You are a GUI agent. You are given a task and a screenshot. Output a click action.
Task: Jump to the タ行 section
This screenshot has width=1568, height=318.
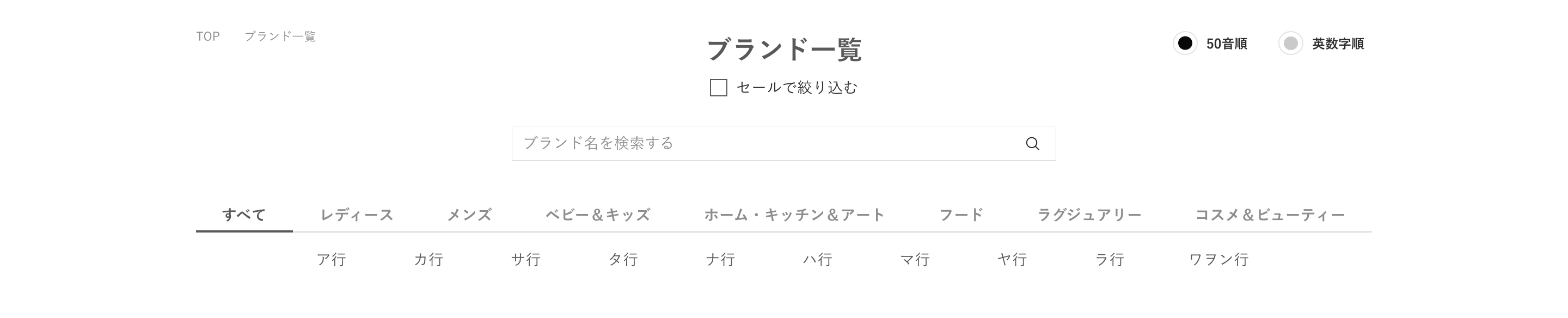623,260
